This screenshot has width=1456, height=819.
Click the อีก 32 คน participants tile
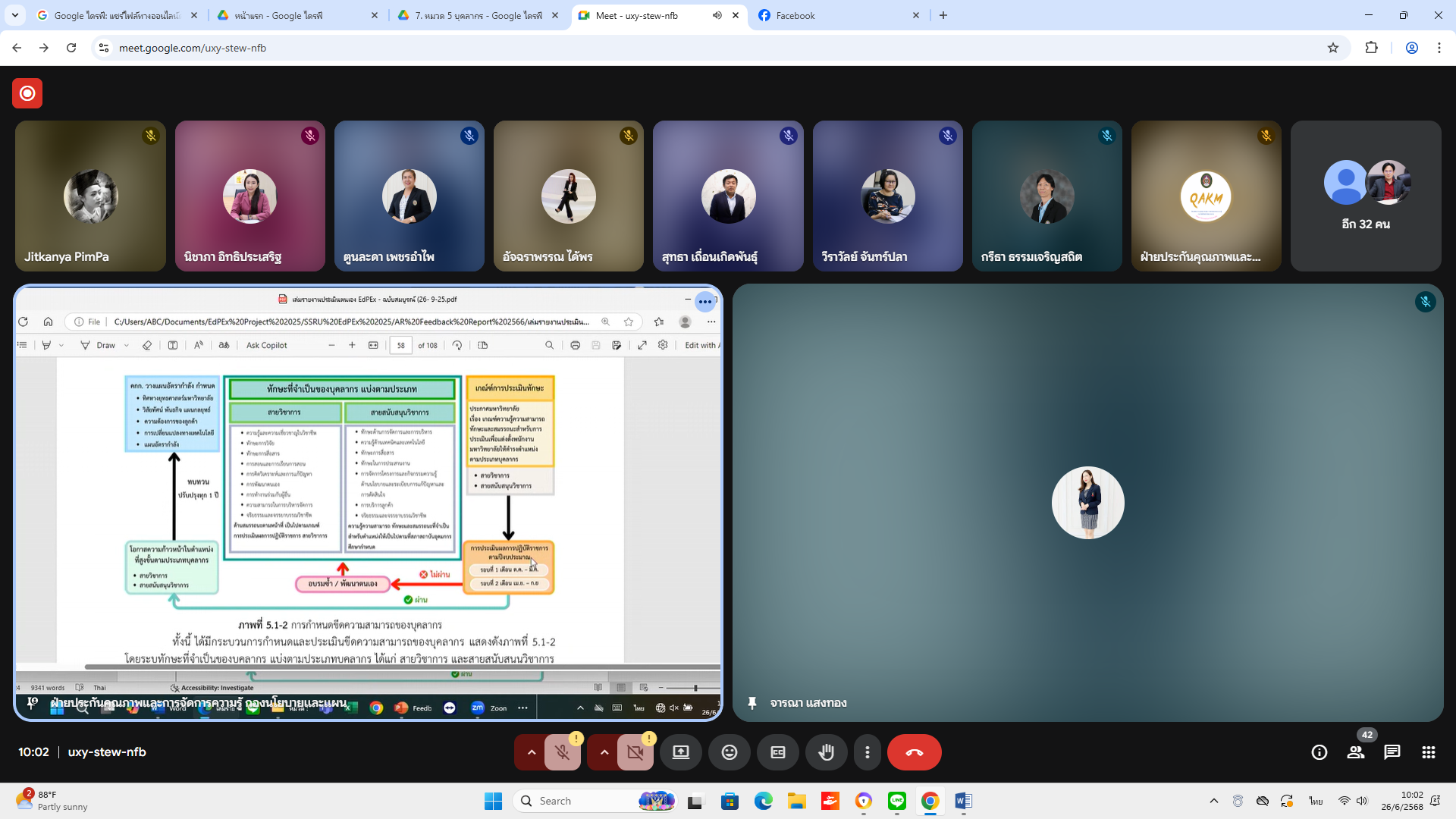pos(1365,196)
